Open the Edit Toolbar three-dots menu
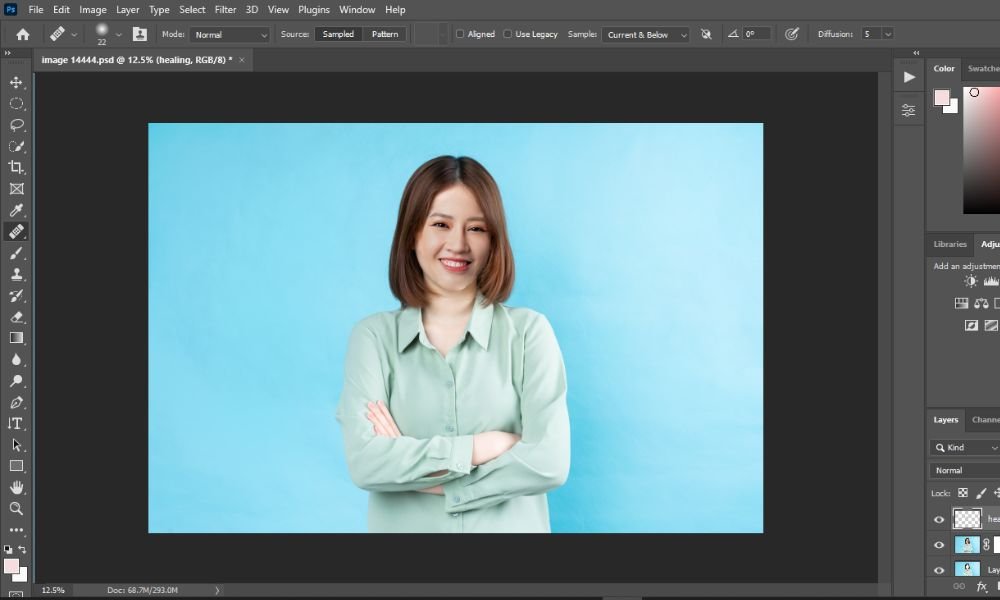 coord(16,530)
